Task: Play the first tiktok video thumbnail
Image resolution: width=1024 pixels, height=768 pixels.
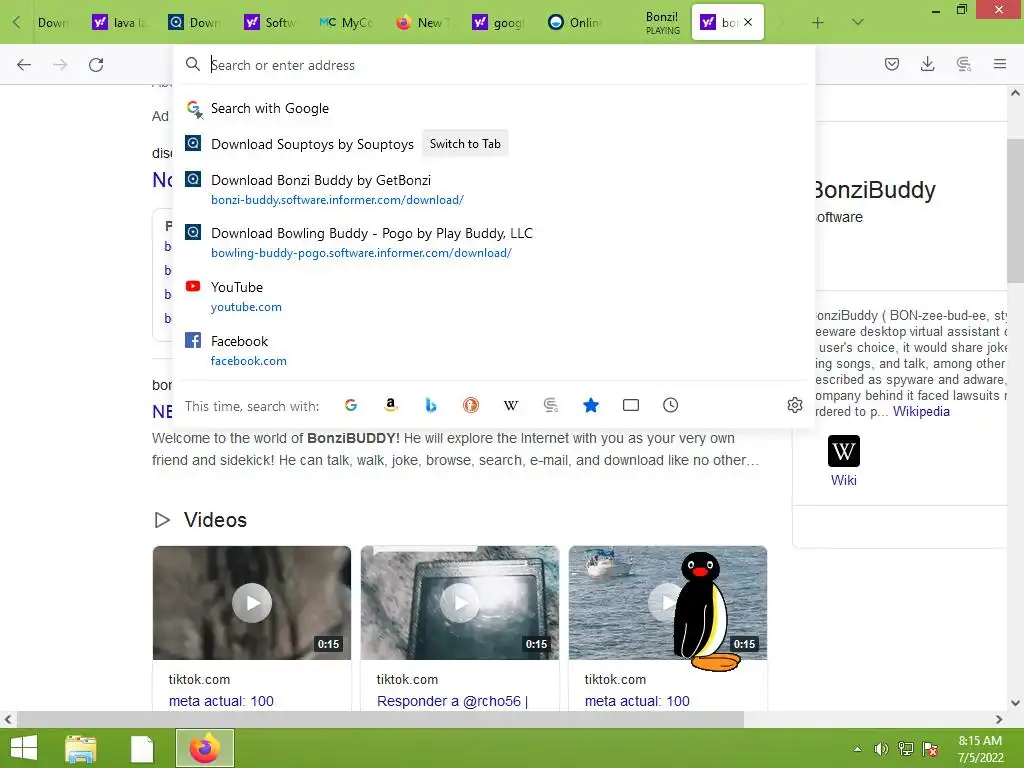Action: click(x=252, y=603)
